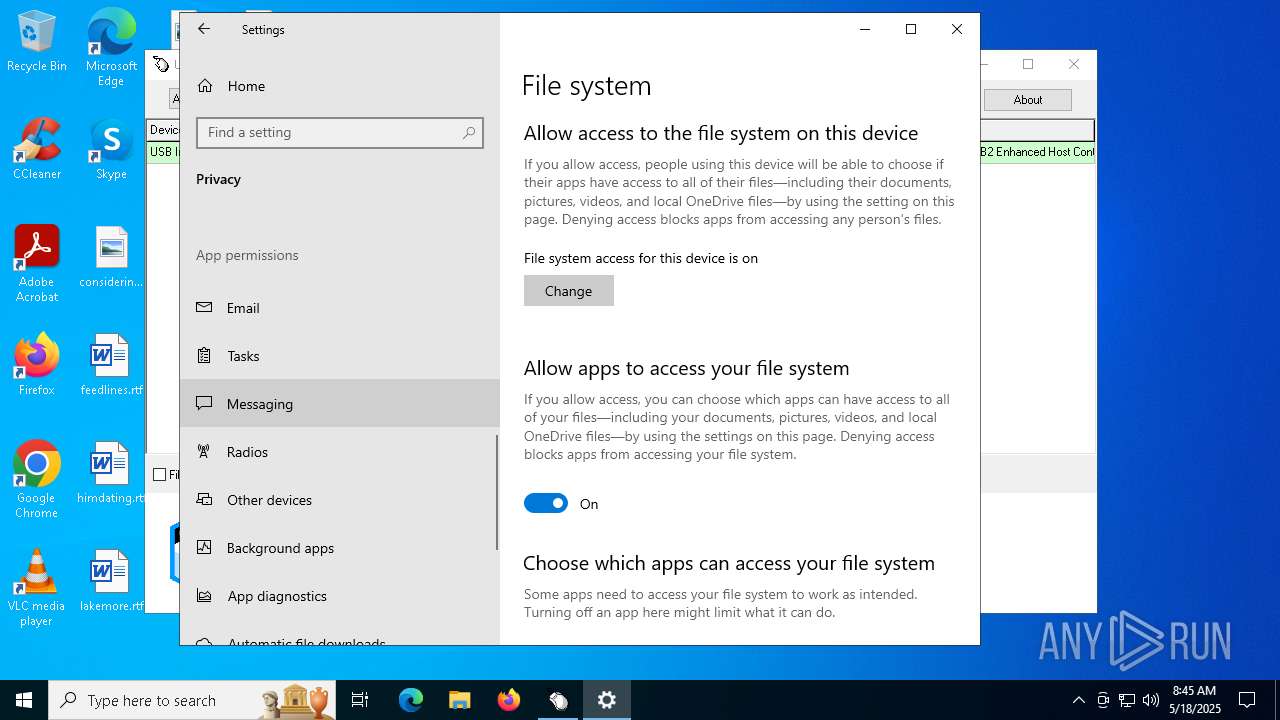This screenshot has height=720, width=1280.
Task: Click the Find a setting search field
Action: click(x=340, y=133)
